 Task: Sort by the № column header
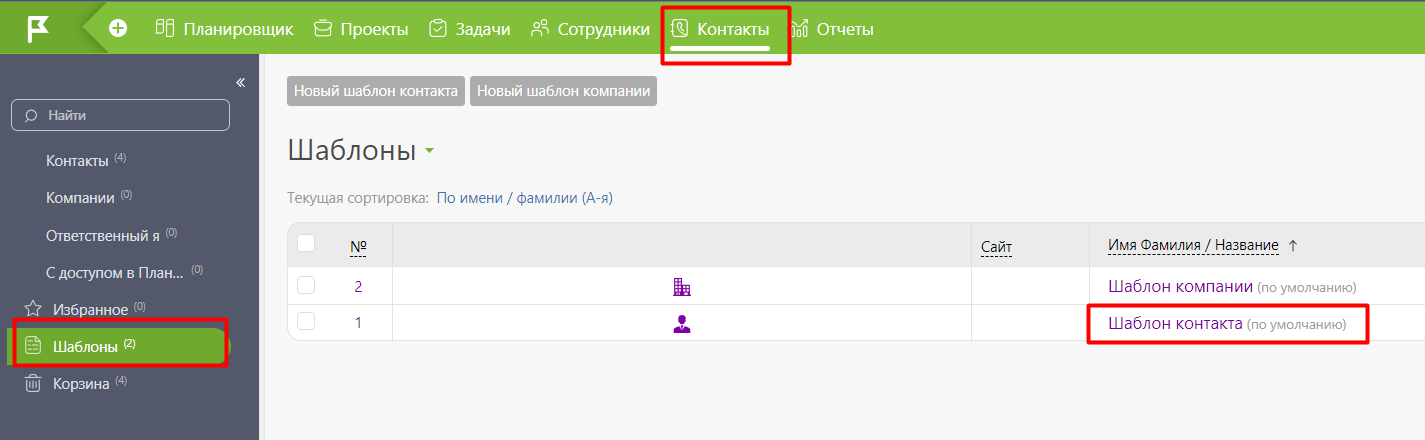pos(358,247)
